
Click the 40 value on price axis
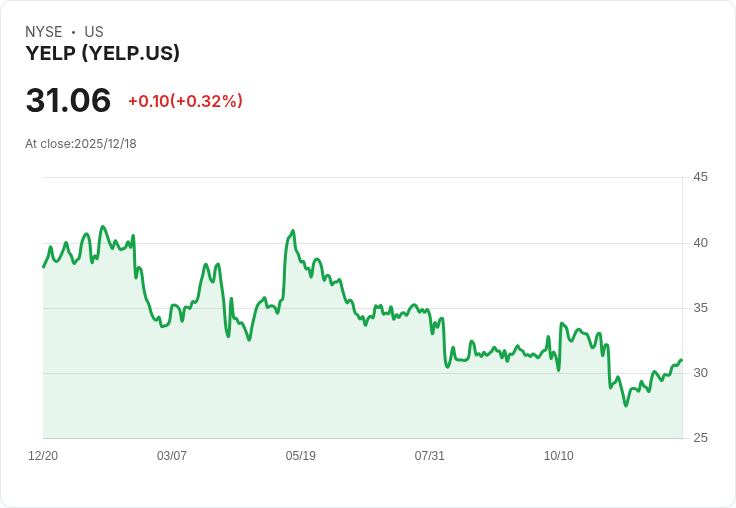tap(701, 242)
